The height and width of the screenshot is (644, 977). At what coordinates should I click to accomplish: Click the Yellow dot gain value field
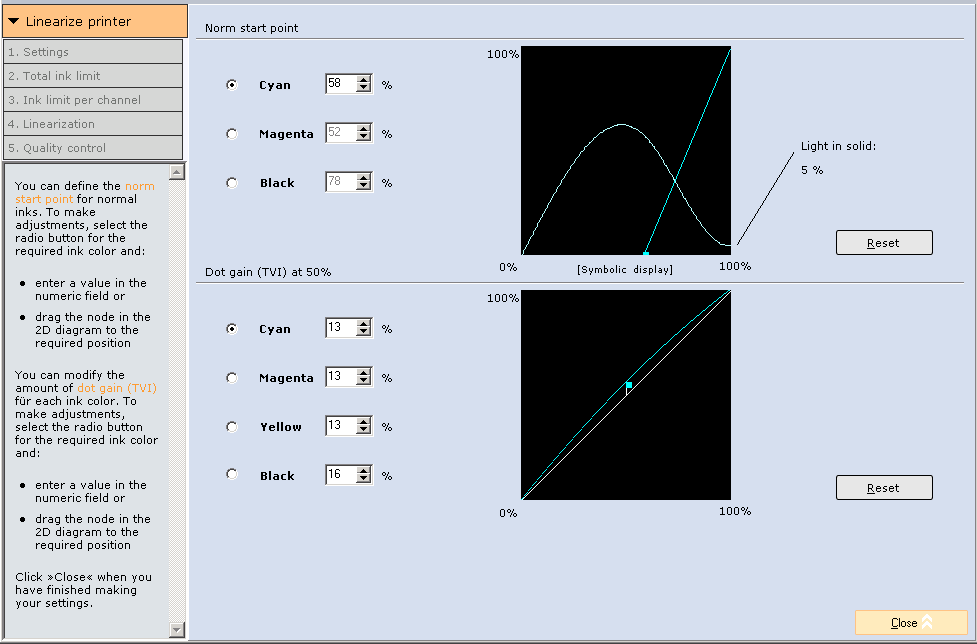(x=340, y=426)
